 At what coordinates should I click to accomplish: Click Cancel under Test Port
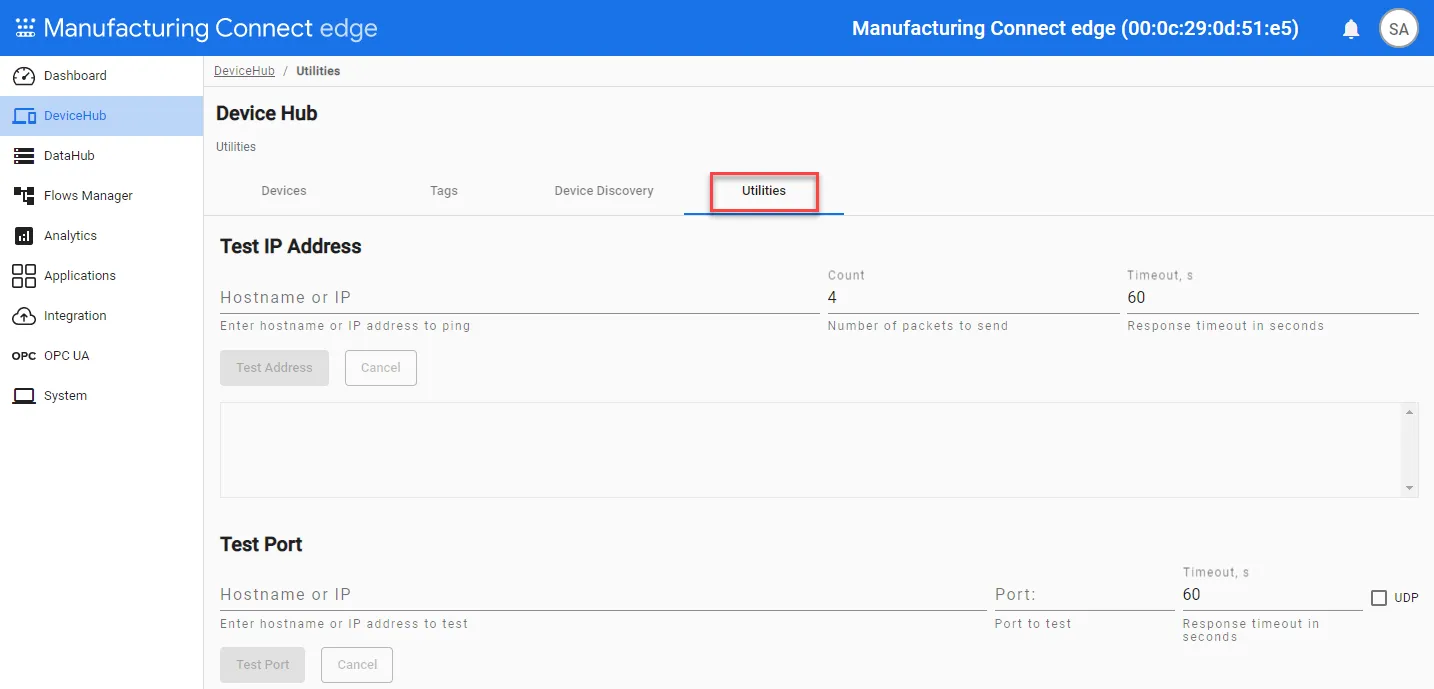click(x=357, y=665)
